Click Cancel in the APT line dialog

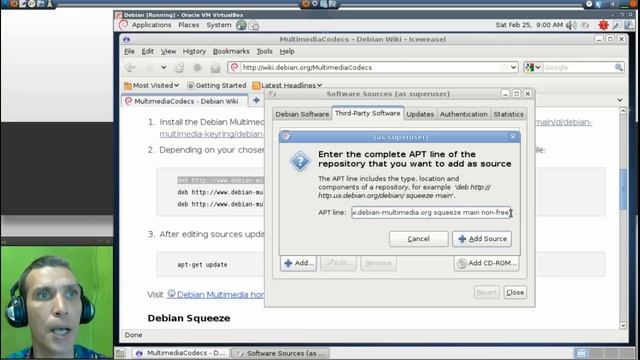pos(418,239)
